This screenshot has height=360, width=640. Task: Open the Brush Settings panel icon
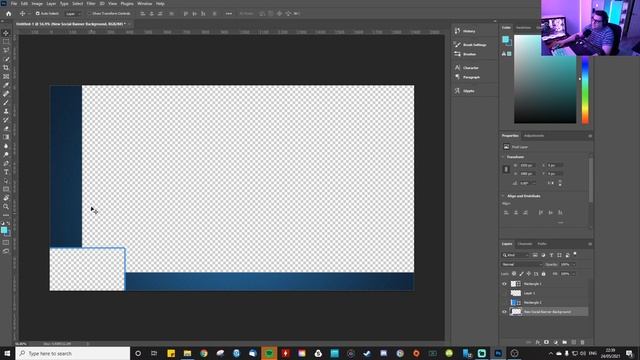coord(457,44)
